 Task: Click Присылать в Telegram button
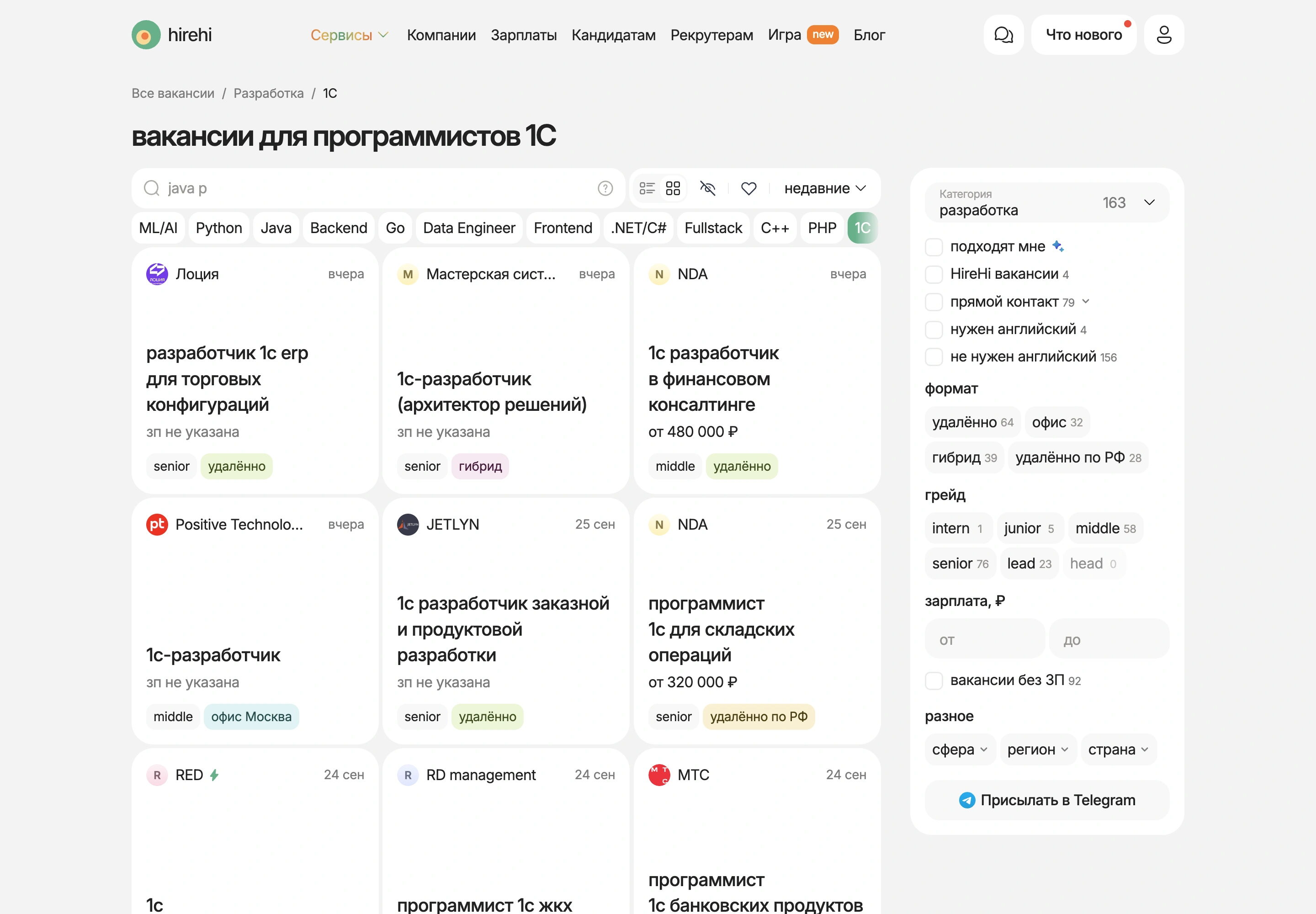tap(1046, 800)
